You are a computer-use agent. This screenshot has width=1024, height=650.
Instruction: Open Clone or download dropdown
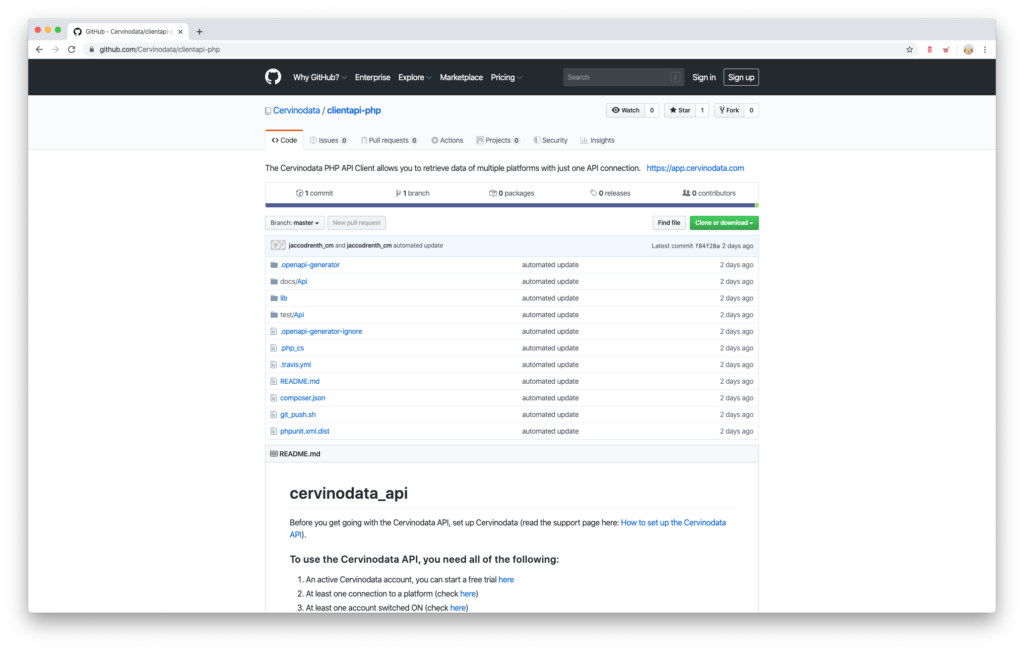(x=724, y=223)
